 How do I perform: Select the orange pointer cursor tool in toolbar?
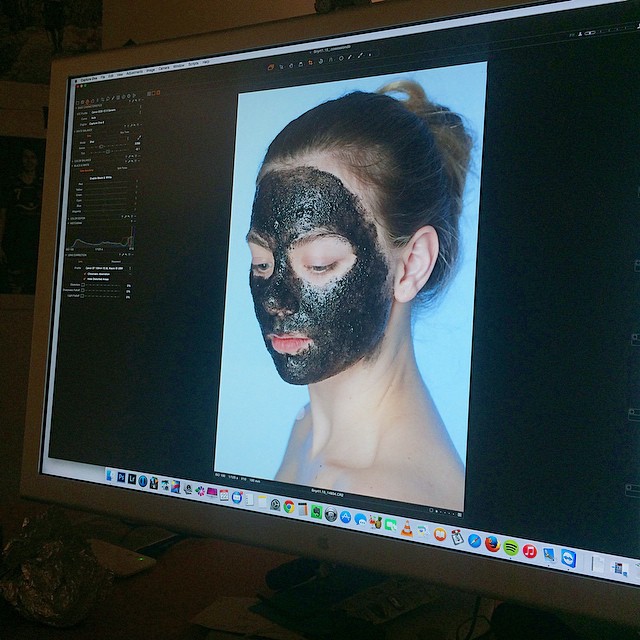coord(269,67)
